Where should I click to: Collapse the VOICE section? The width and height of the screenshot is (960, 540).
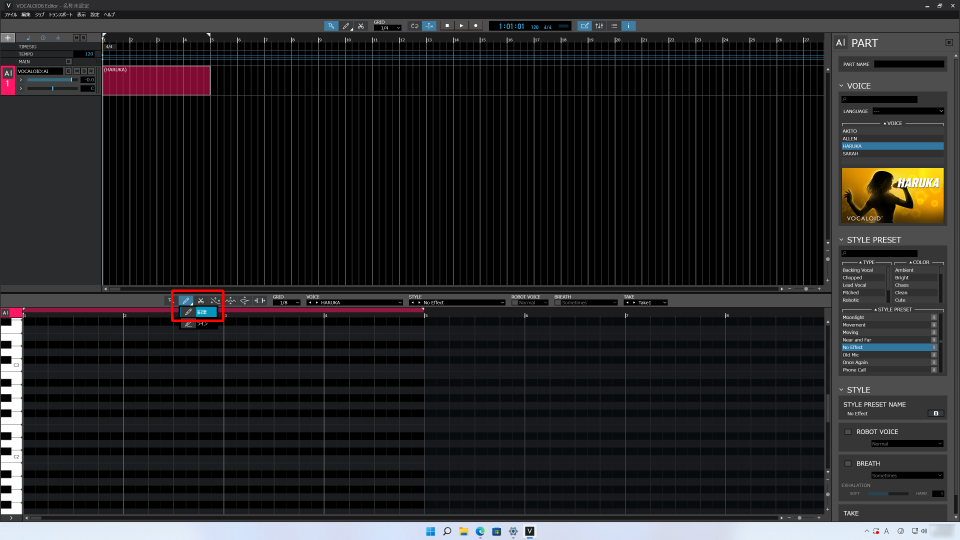pos(841,86)
